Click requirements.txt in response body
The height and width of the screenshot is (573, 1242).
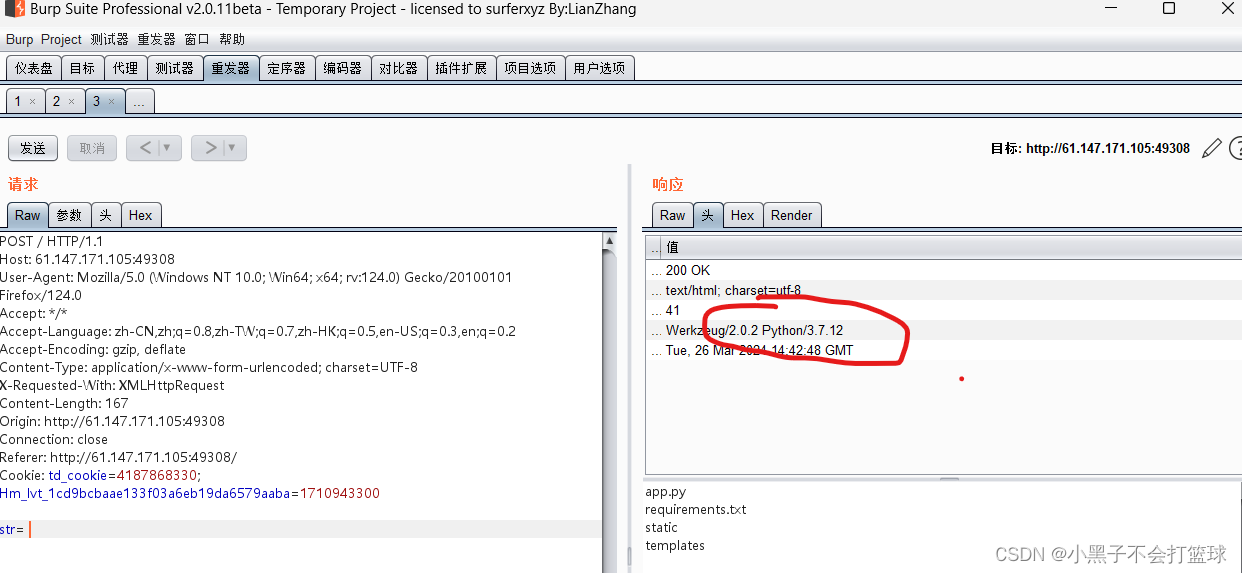[696, 510]
